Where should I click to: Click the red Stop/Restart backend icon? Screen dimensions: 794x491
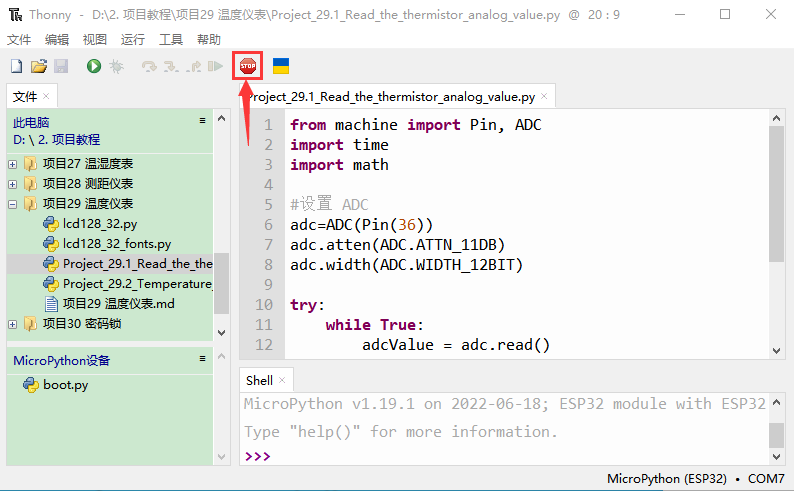[247, 66]
